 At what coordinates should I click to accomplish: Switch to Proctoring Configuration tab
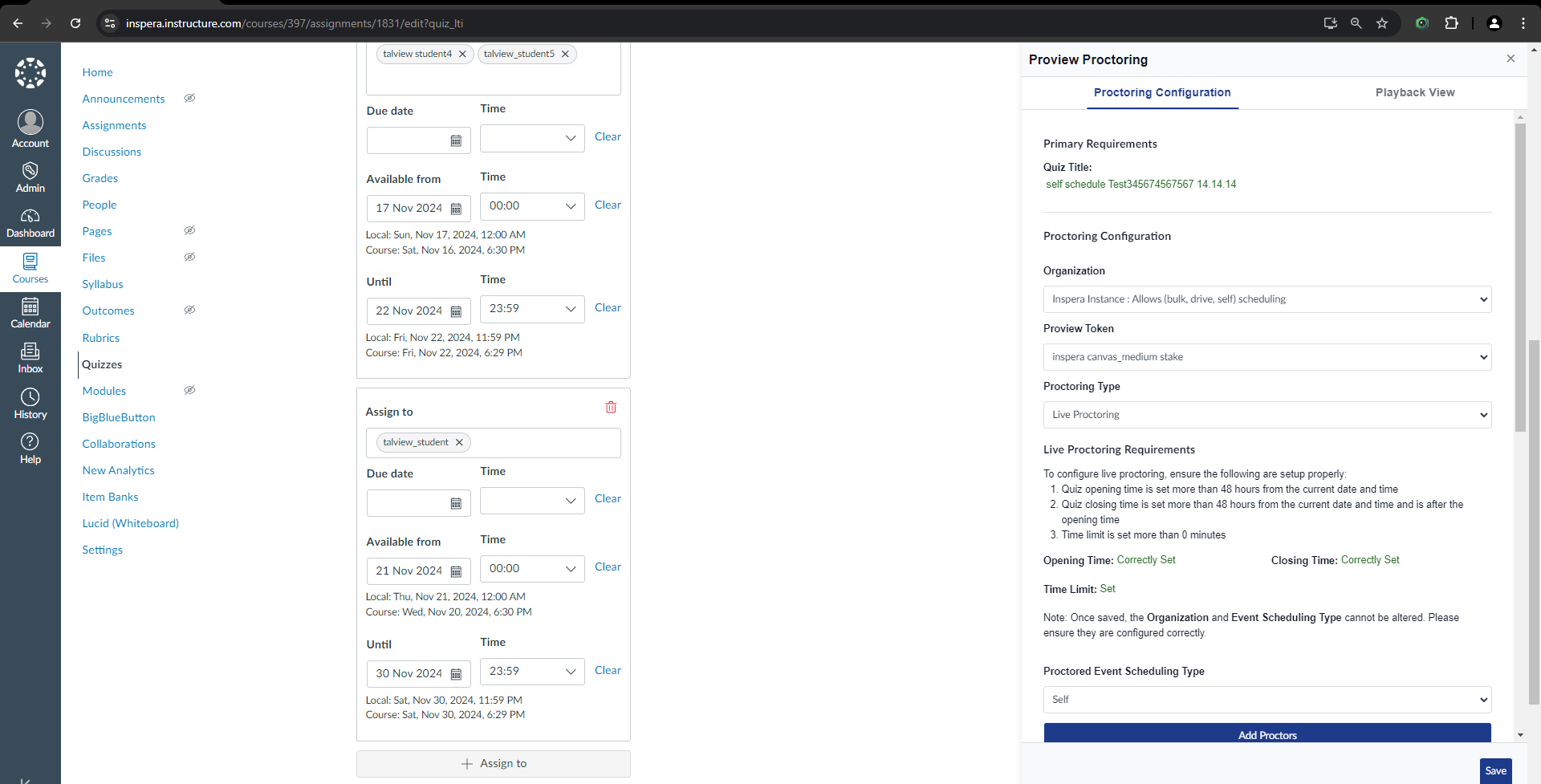click(x=1162, y=92)
